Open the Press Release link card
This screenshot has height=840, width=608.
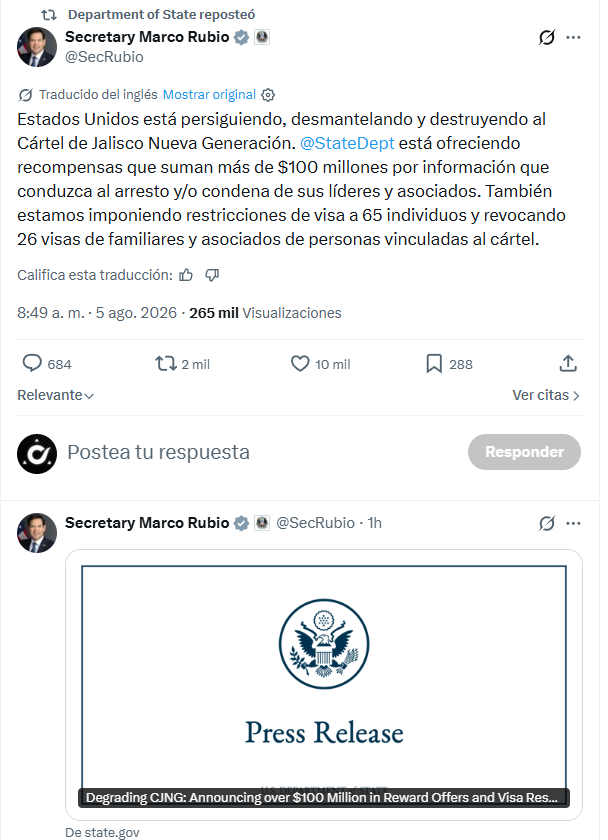[x=324, y=685]
